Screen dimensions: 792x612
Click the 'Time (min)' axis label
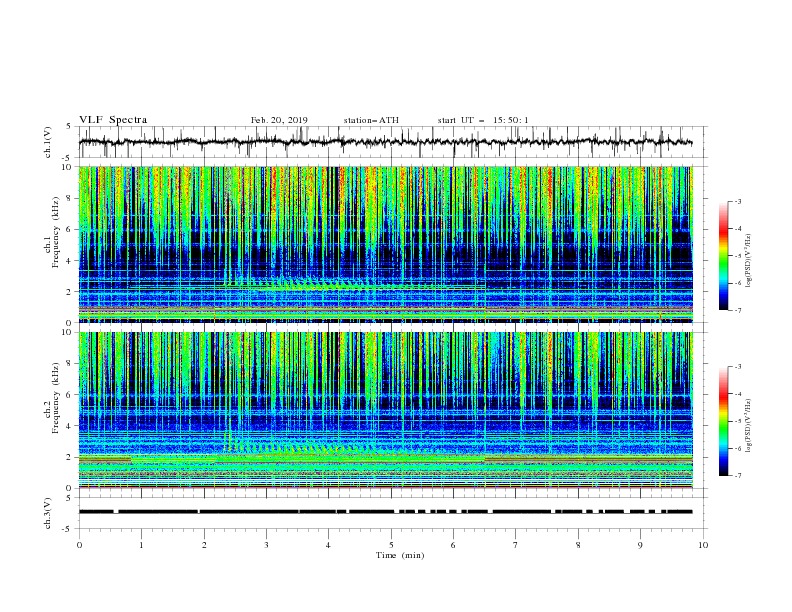(400, 555)
